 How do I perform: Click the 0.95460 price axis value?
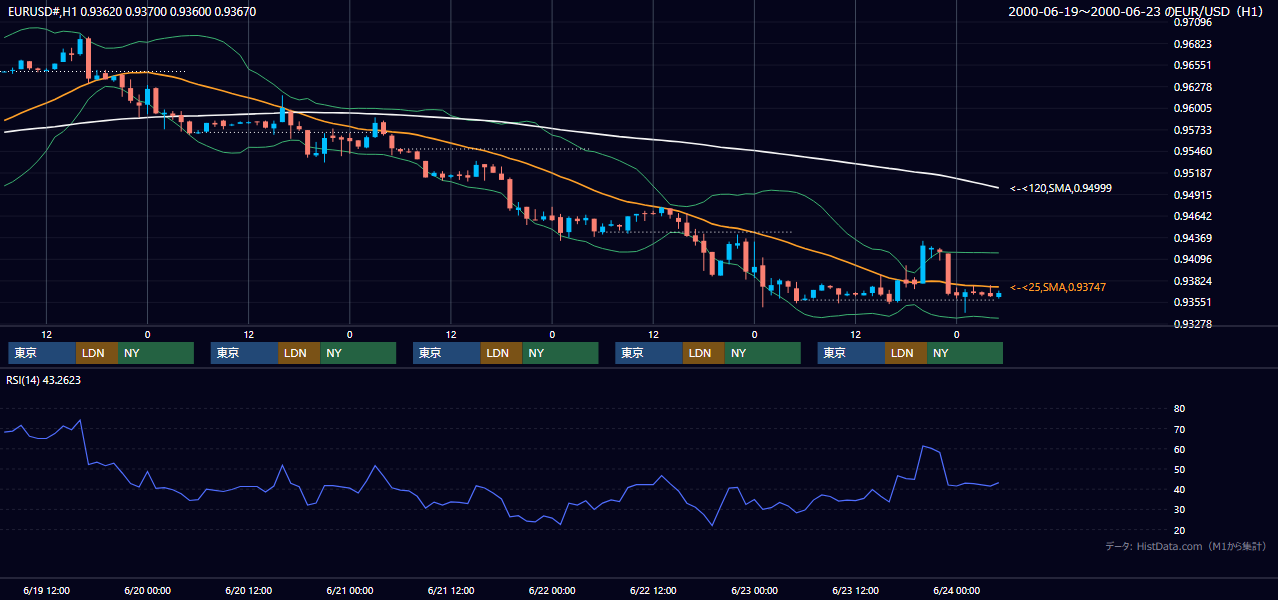(1192, 151)
